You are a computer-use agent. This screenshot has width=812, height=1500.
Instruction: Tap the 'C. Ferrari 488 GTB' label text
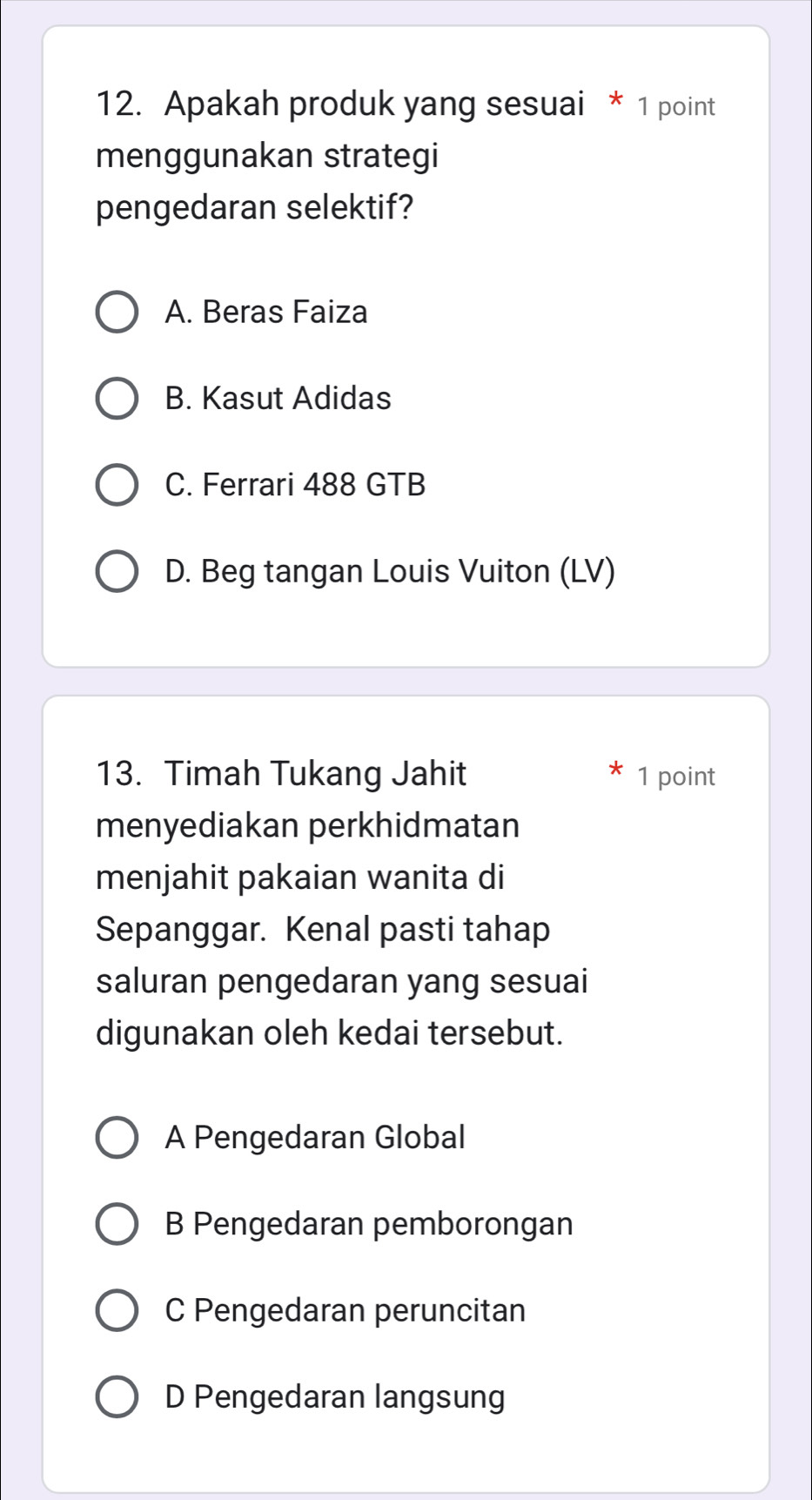pos(295,484)
